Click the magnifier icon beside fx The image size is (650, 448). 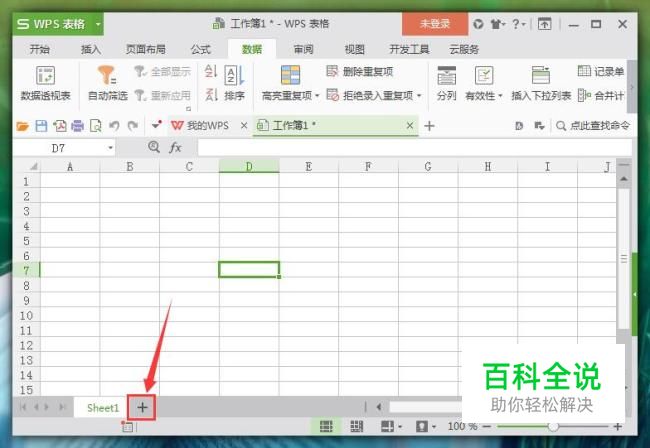click(154, 147)
